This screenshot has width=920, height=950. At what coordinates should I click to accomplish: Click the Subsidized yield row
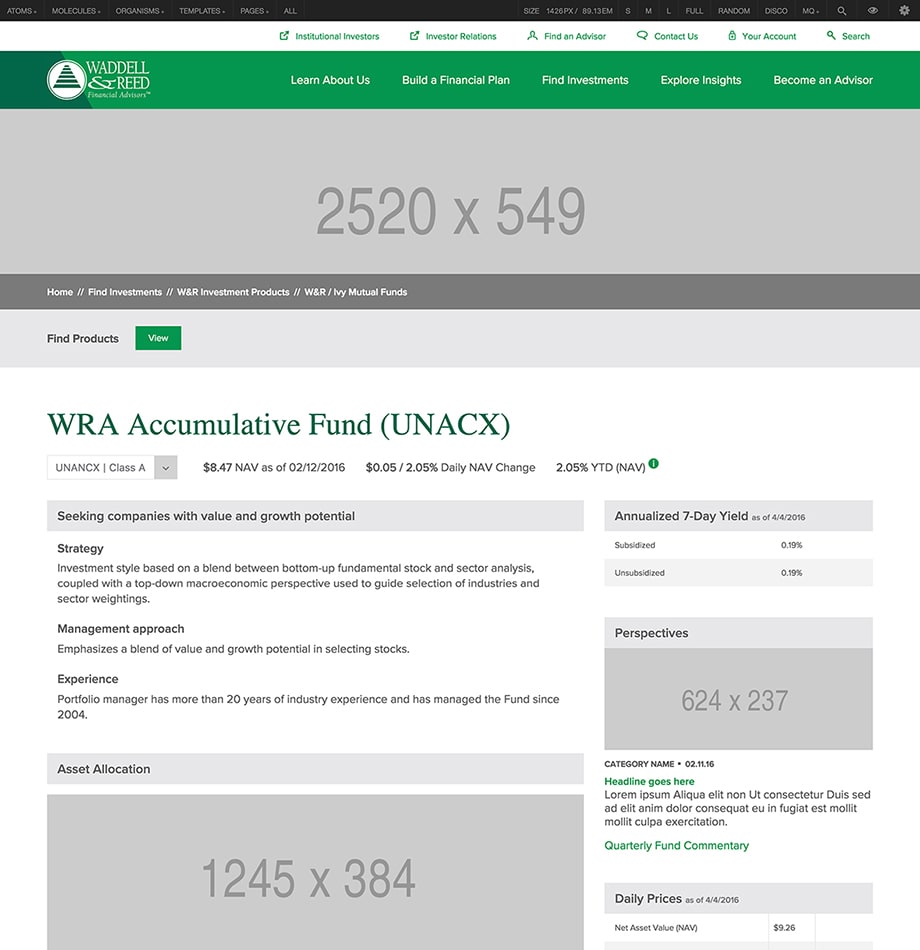[738, 545]
